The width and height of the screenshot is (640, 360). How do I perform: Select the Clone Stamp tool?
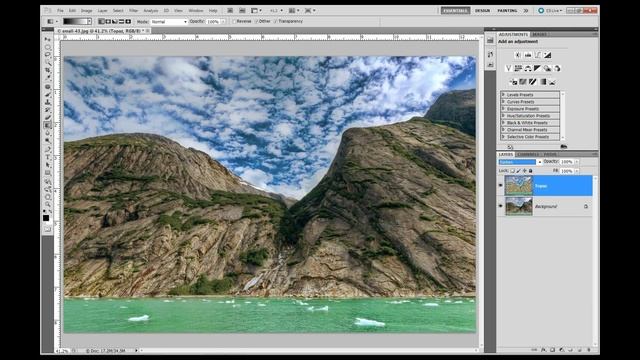coord(48,102)
